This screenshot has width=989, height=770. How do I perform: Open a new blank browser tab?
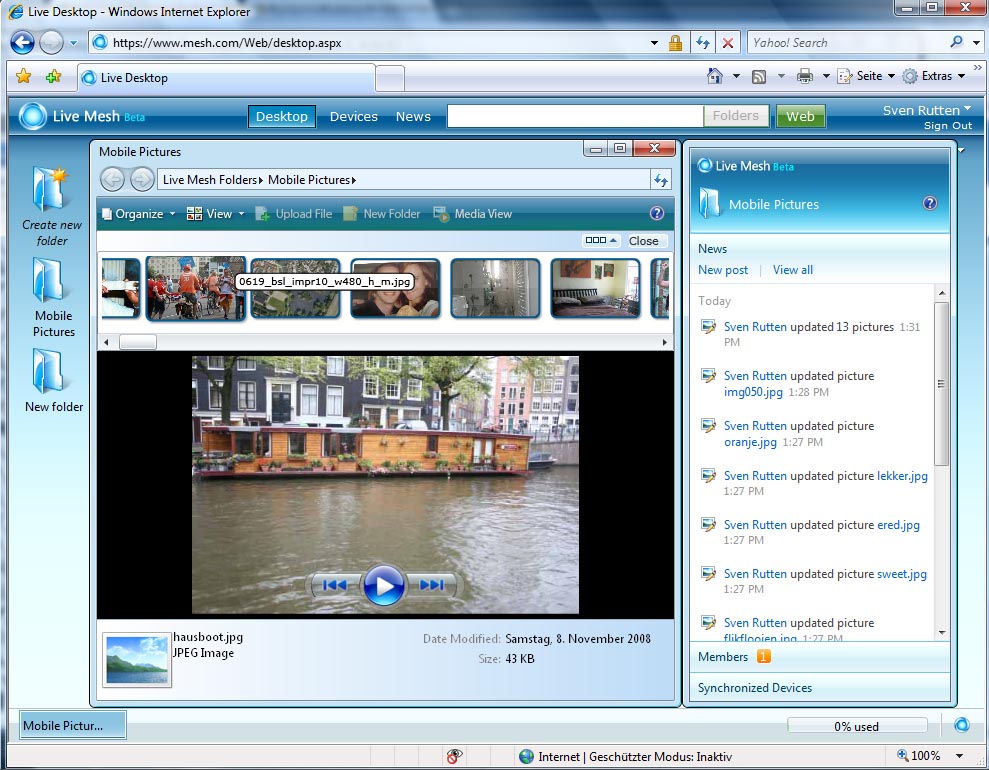(x=390, y=79)
